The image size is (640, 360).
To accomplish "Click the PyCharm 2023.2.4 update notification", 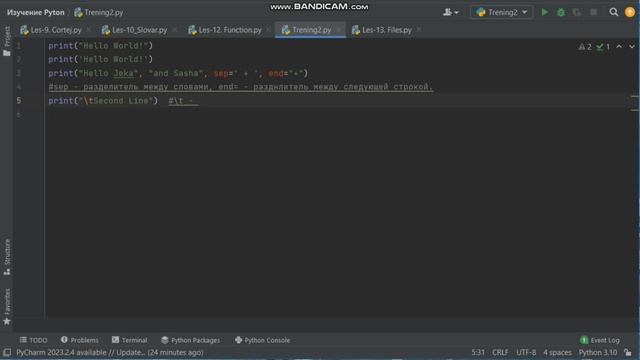I will click(110, 352).
